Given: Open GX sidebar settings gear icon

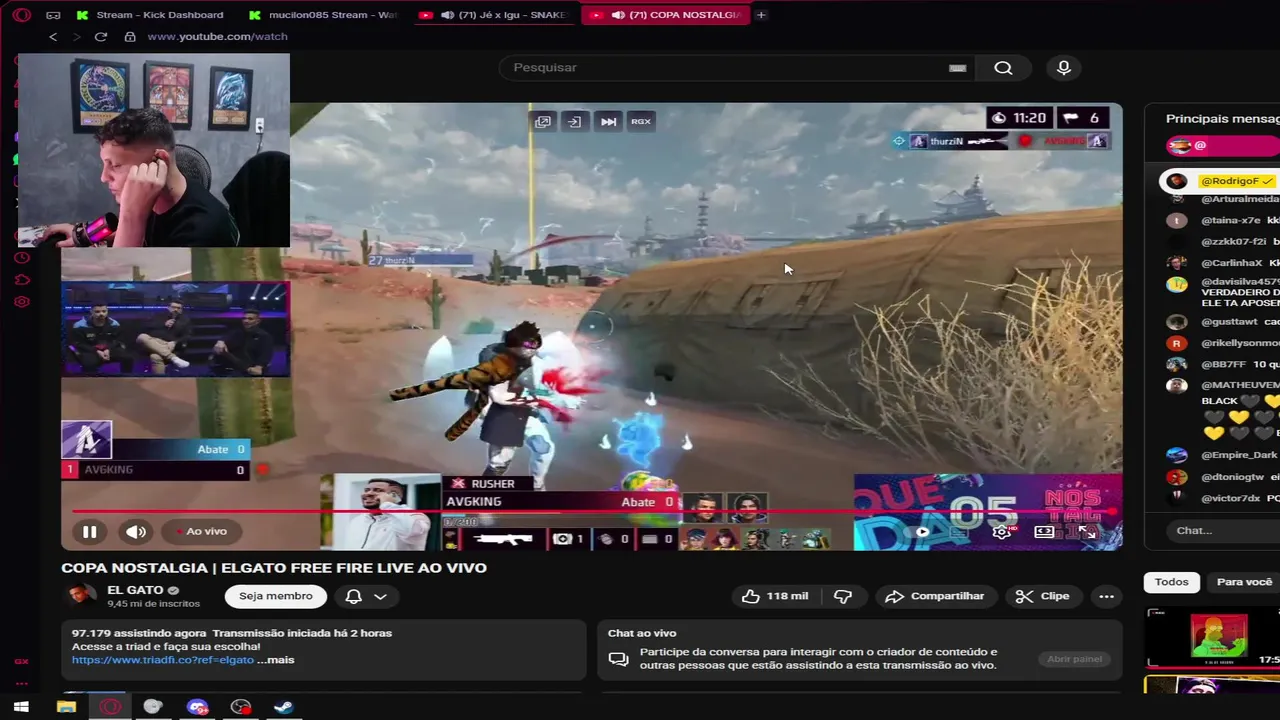Looking at the screenshot, I should coord(21,302).
